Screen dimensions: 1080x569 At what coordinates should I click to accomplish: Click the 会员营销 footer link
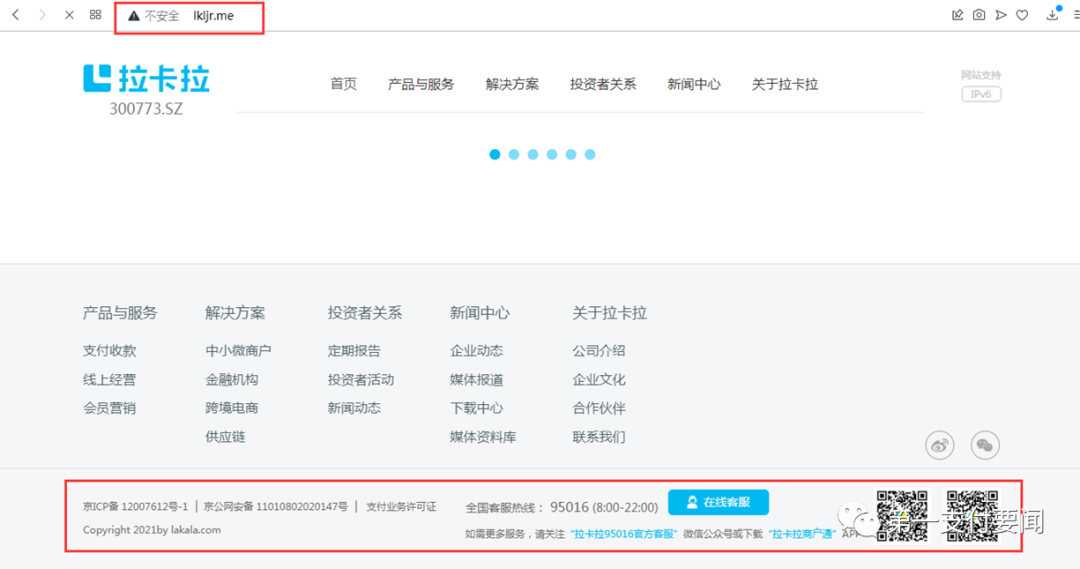(110, 408)
